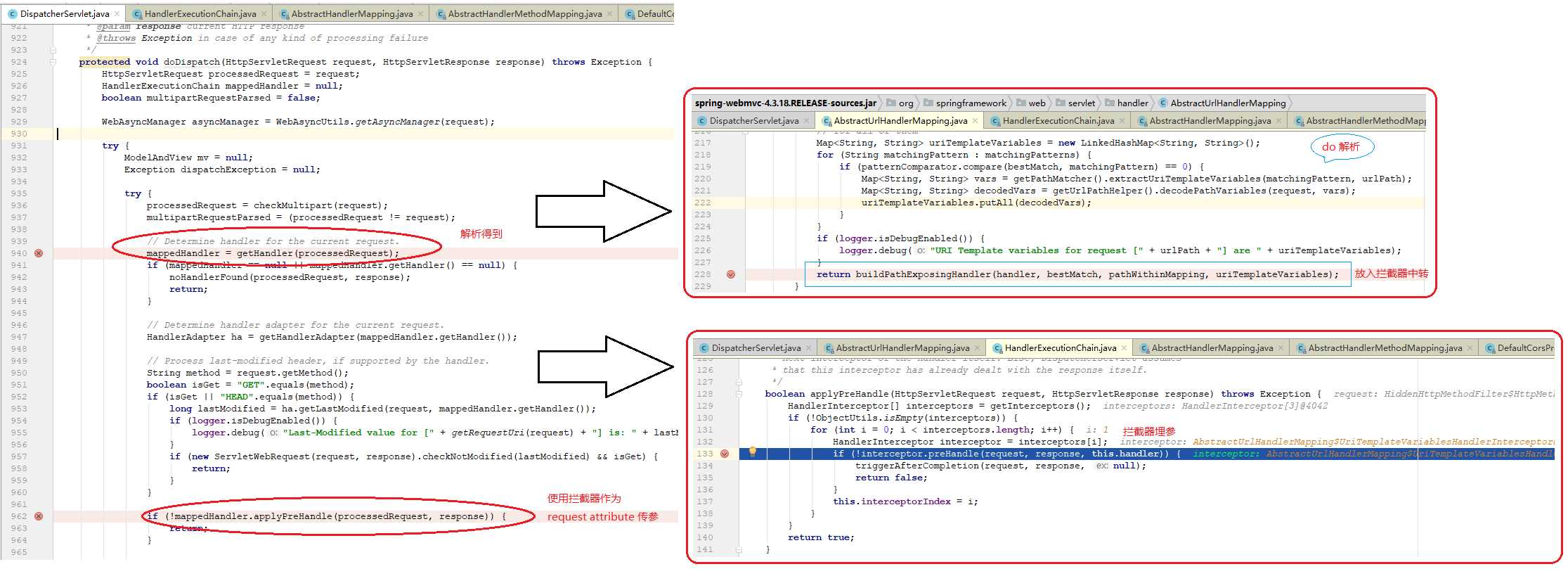Toggle breakpoint at line 133 in HandlerExecutionChain

725,454
